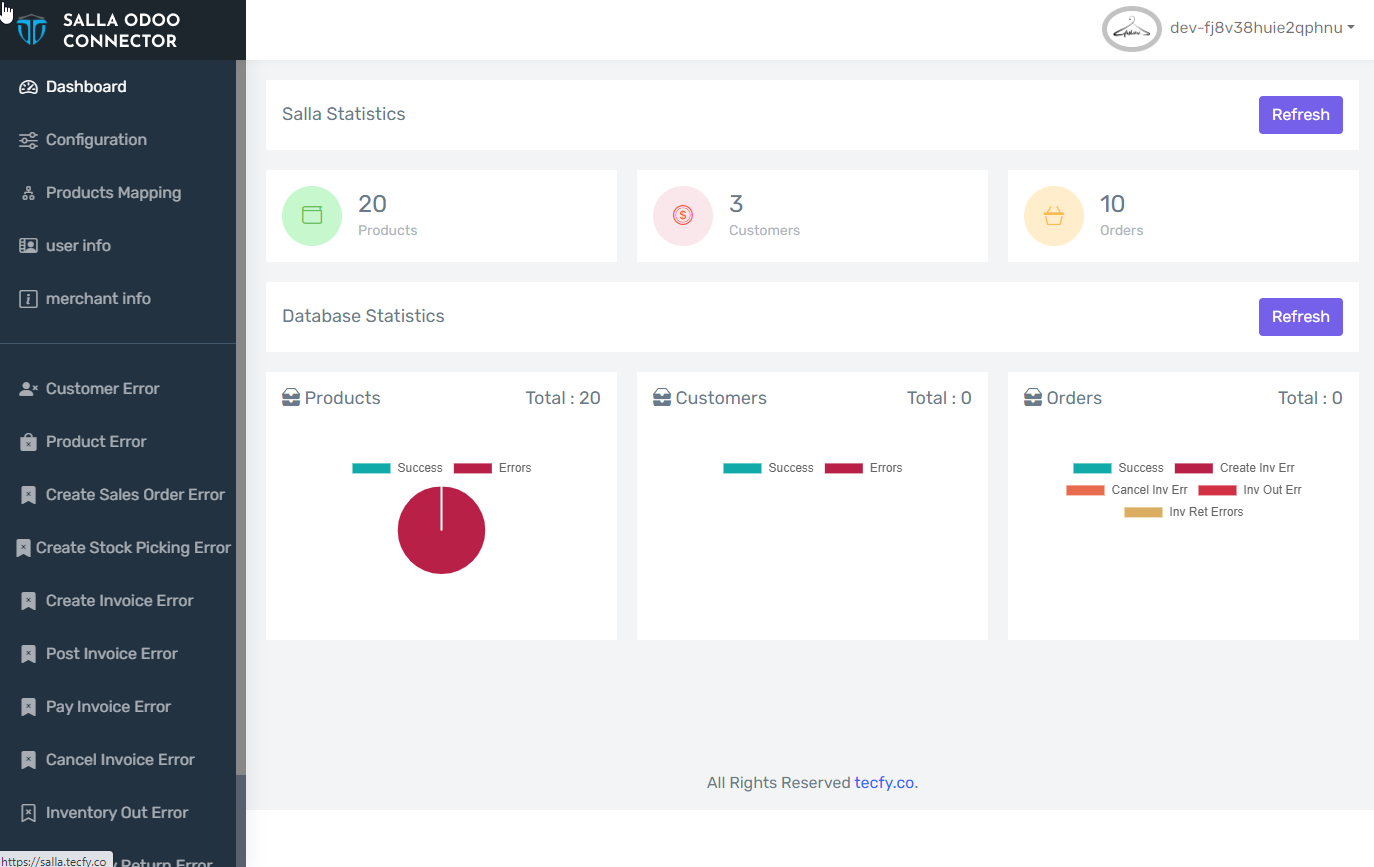Click the pink Customers dollar icon
Viewport: 1374px width, 867px height.
pos(683,215)
